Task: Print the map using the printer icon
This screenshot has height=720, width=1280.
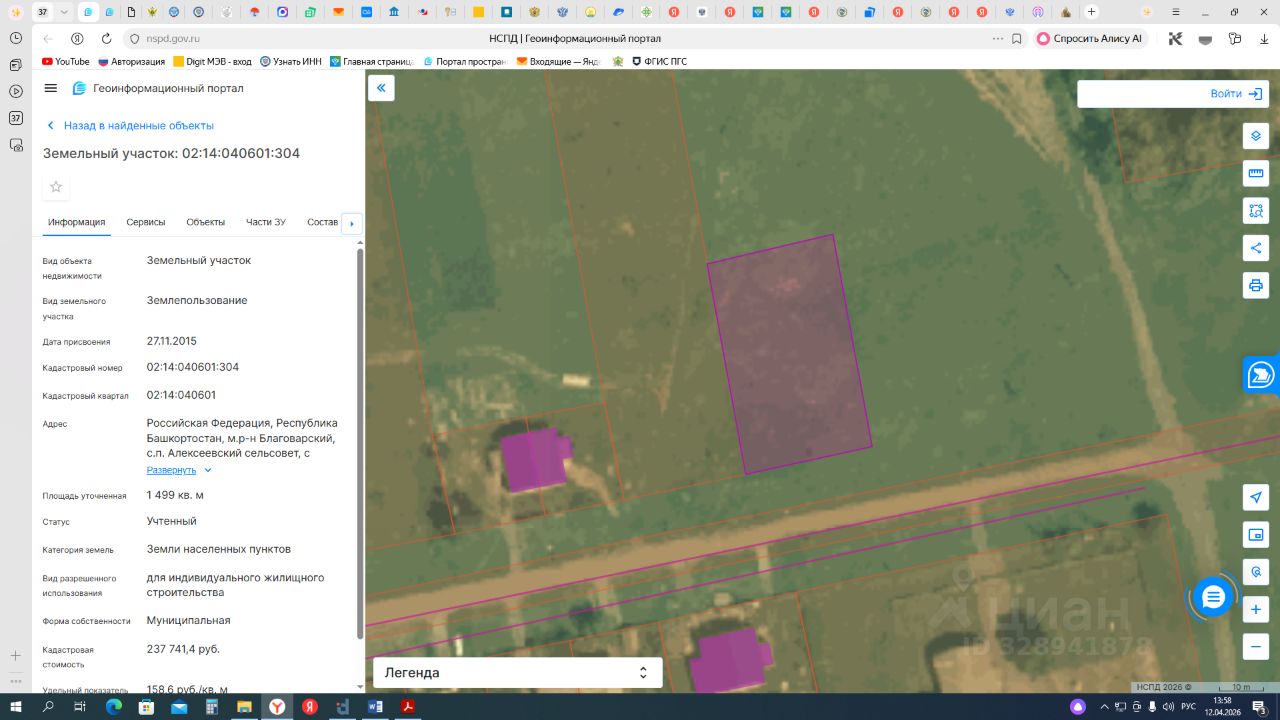Action: [1256, 285]
